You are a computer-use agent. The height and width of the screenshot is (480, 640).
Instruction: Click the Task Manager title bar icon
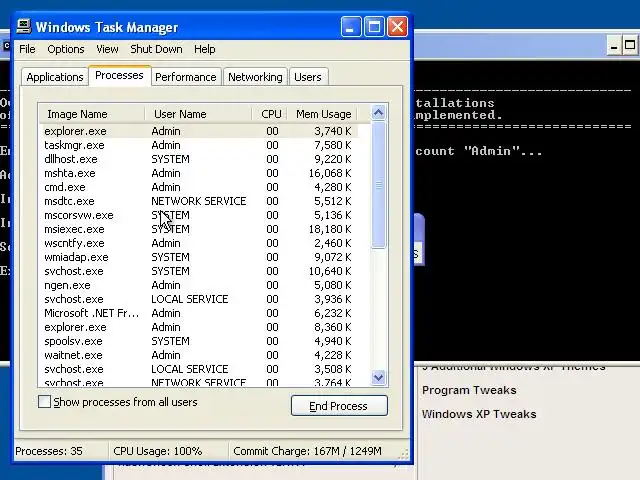24,27
